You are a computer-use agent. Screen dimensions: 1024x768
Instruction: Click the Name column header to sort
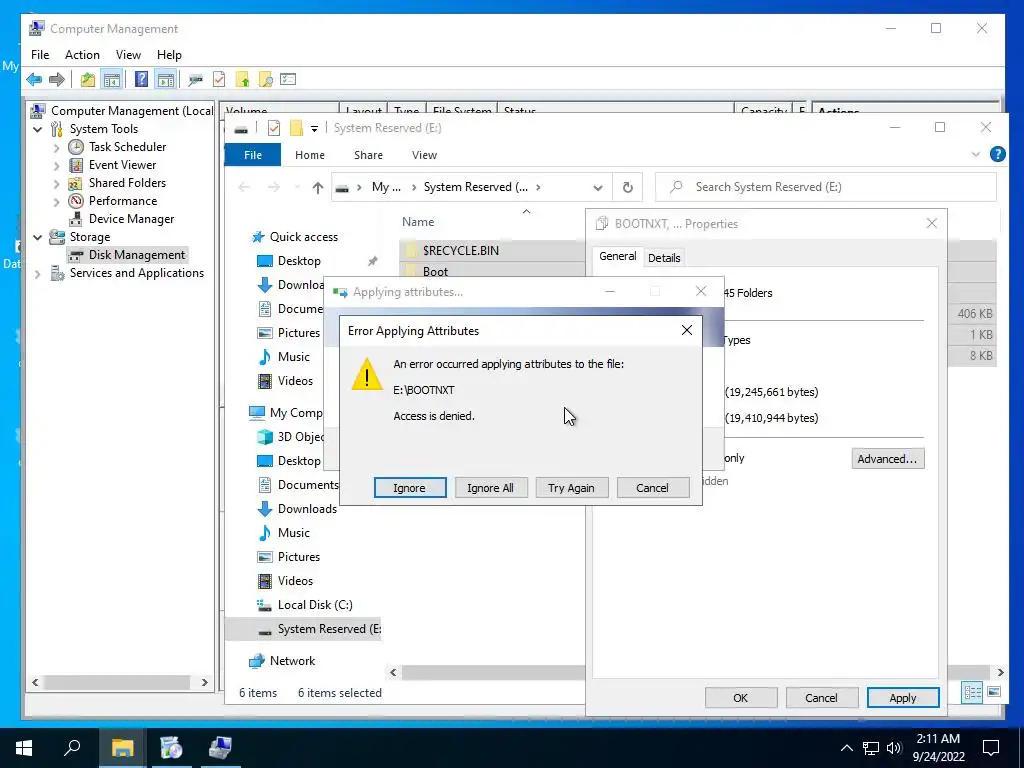[418, 222]
